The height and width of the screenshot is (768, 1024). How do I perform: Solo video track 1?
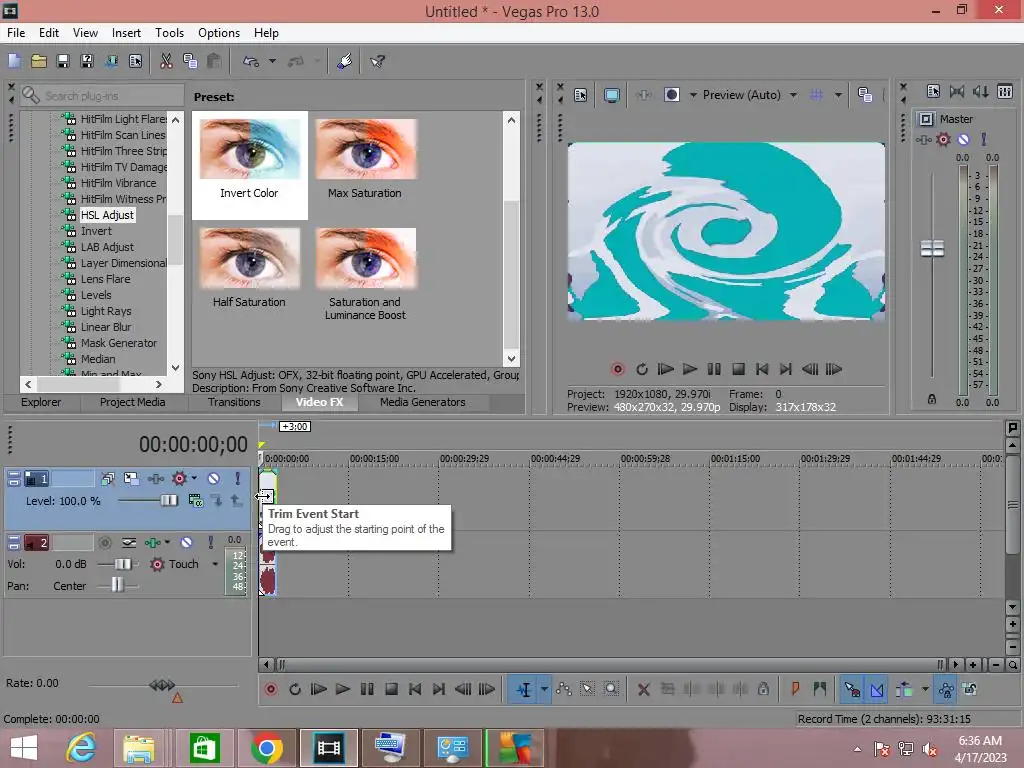tap(238, 479)
